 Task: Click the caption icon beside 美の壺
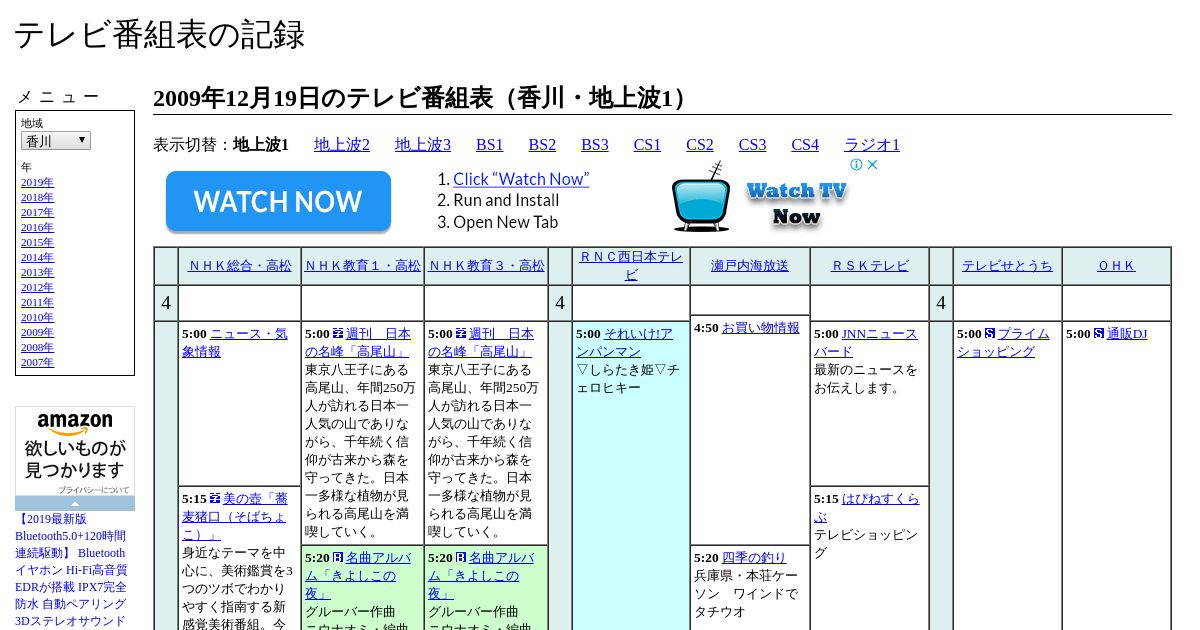(215, 498)
